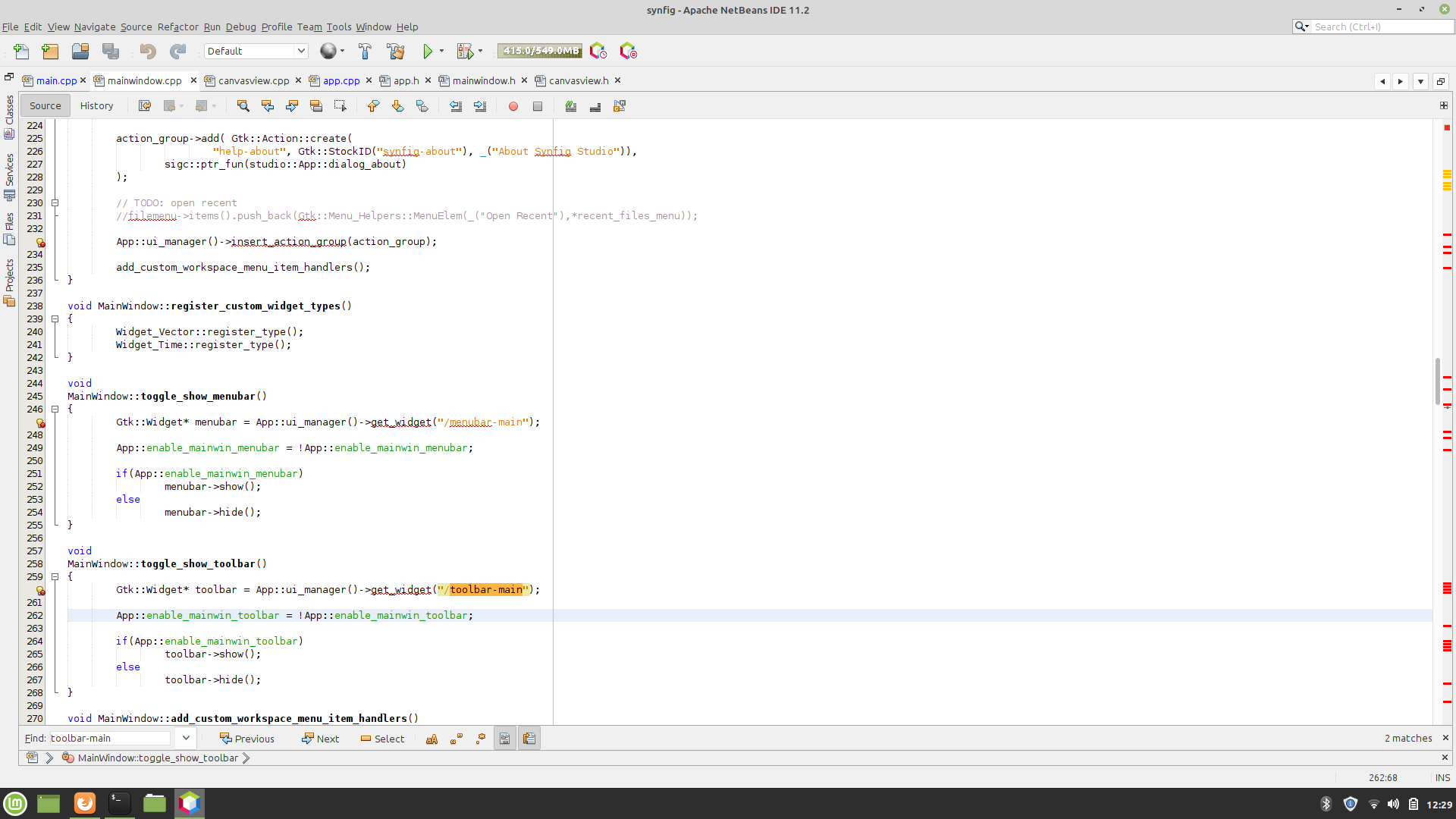Set a bookmark with Toggle Bookmark icon
The image size is (1456, 819).
tap(422, 106)
